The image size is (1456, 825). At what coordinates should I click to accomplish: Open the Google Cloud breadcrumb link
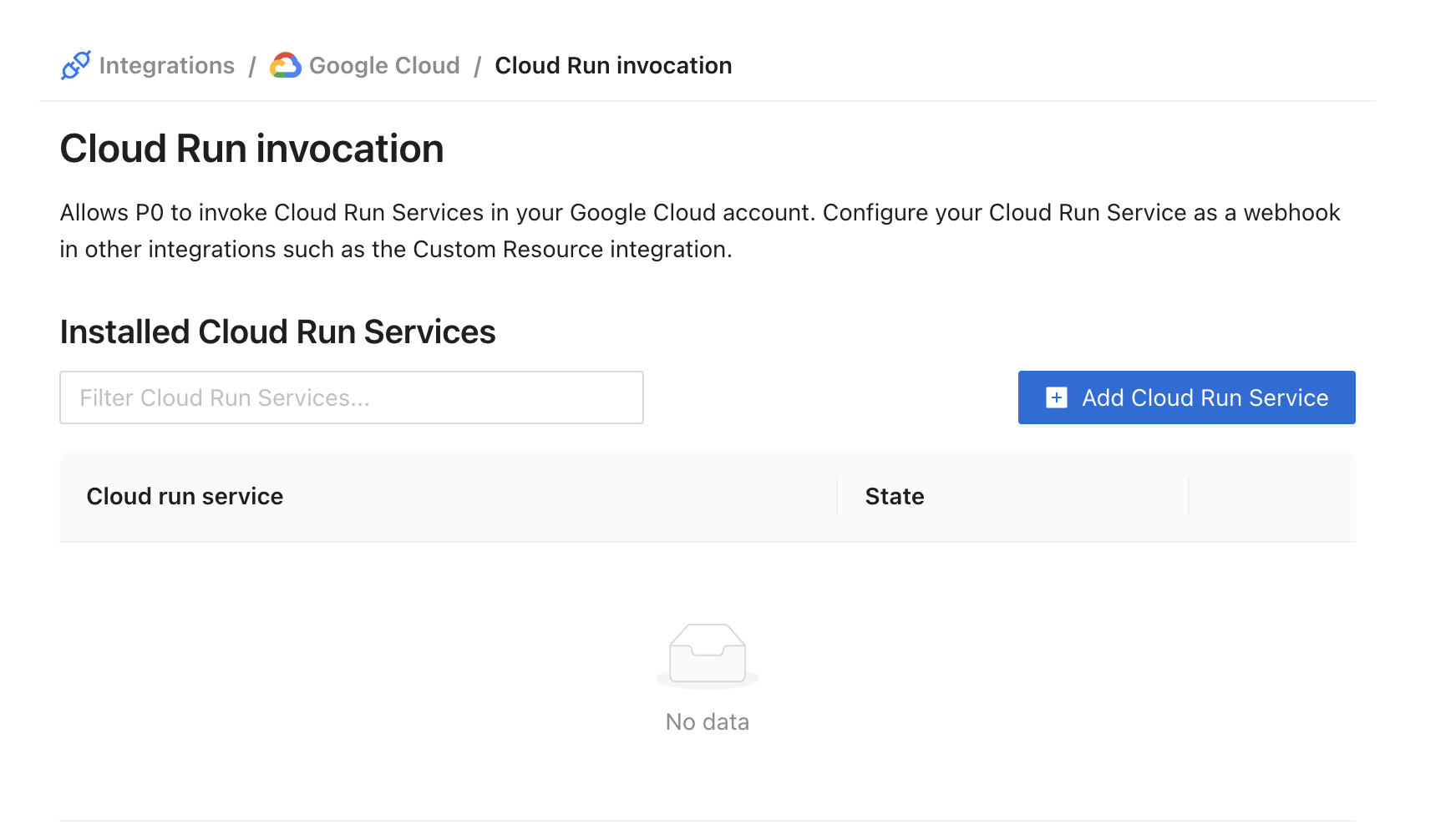click(x=383, y=65)
